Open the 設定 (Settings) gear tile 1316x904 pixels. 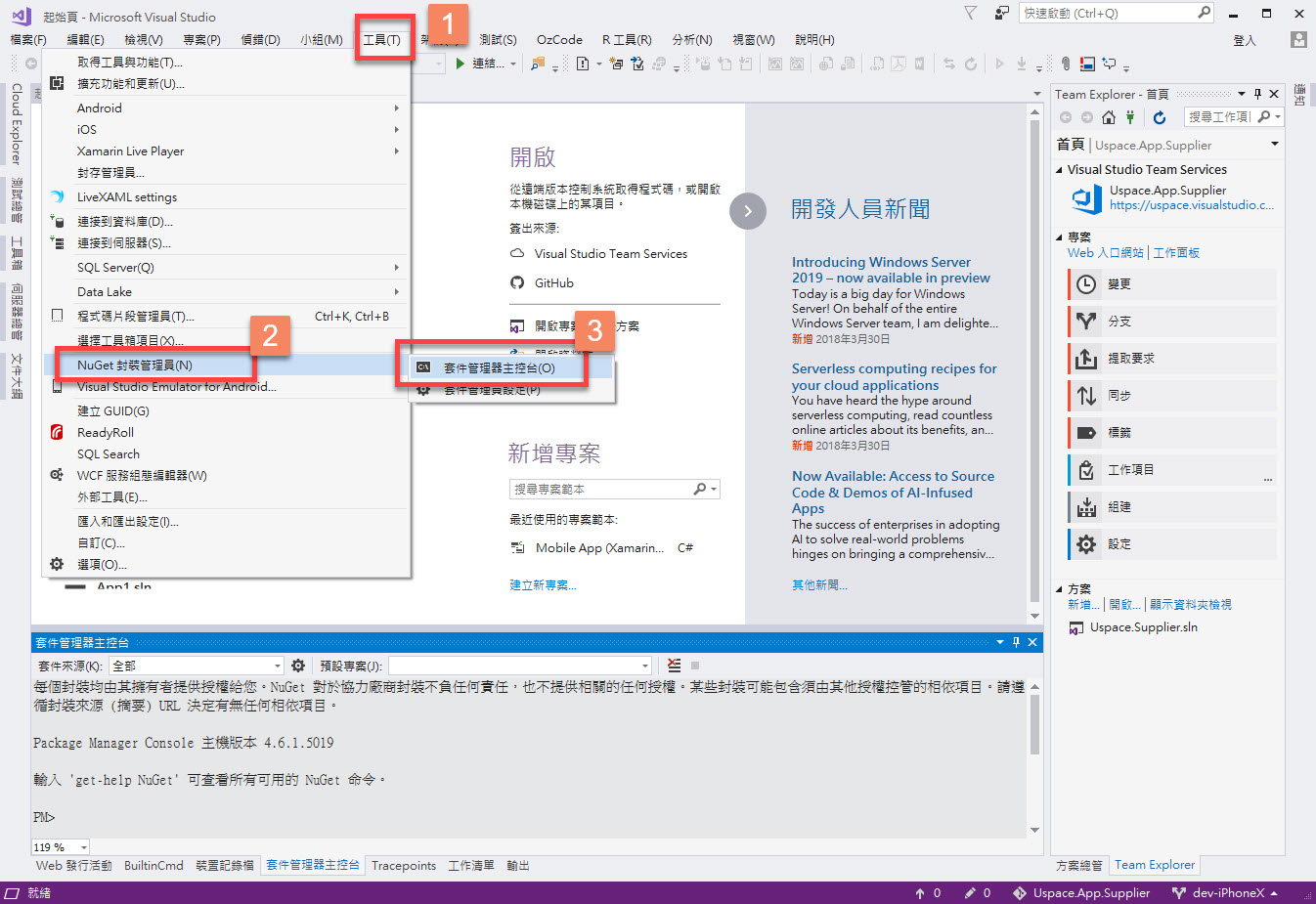[1171, 544]
